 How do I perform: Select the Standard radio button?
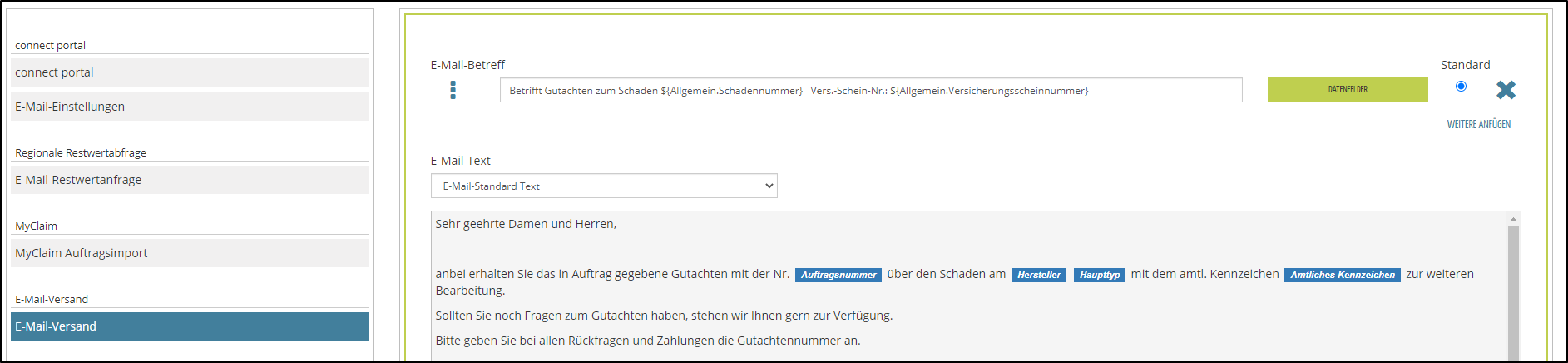click(1461, 87)
